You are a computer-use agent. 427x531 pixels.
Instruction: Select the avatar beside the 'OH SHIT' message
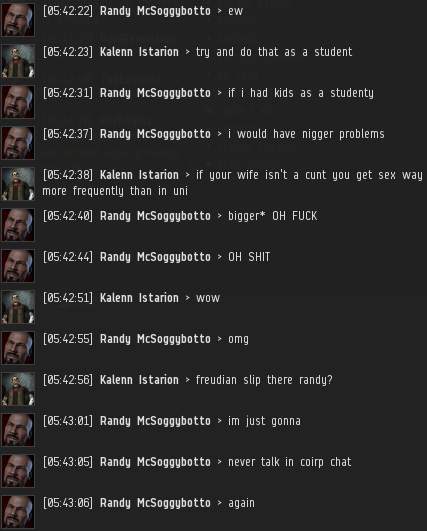tap(18, 266)
